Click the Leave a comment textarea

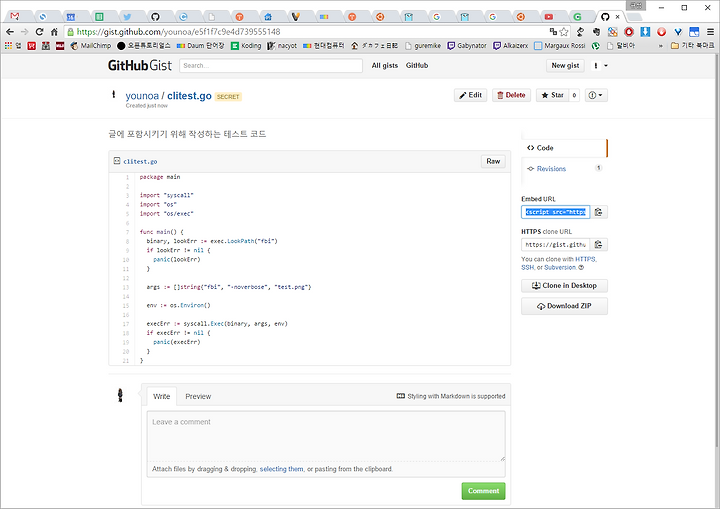[326, 436]
